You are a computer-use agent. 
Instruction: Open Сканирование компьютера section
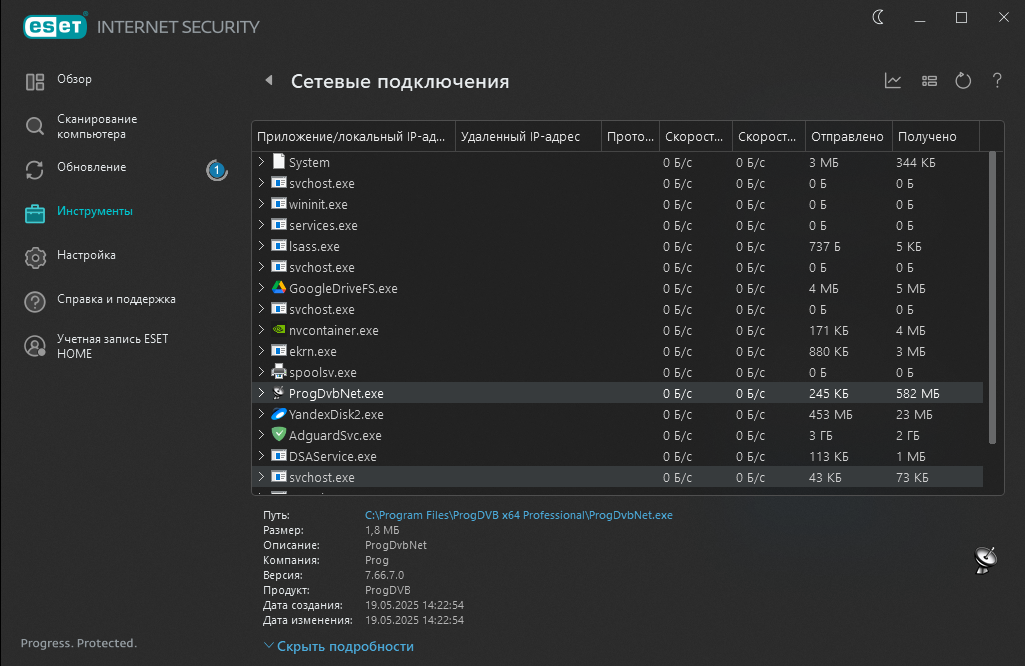point(97,126)
